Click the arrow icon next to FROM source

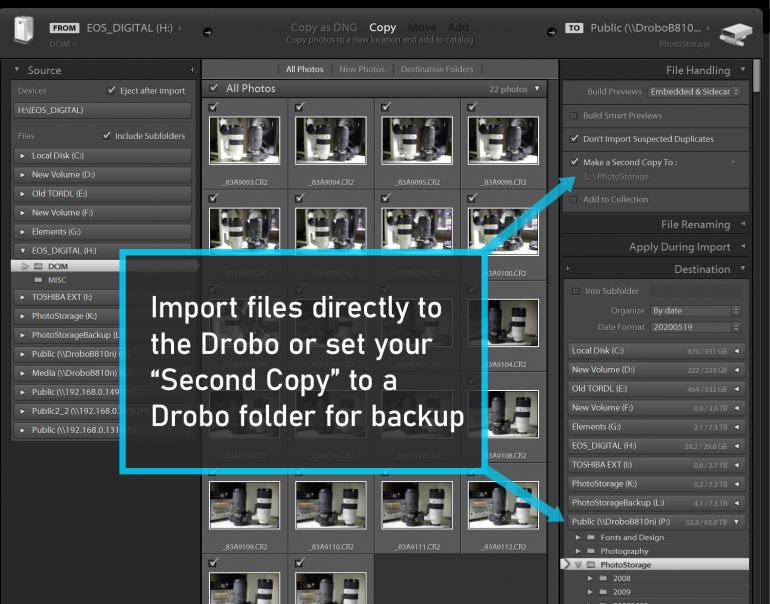click(208, 32)
